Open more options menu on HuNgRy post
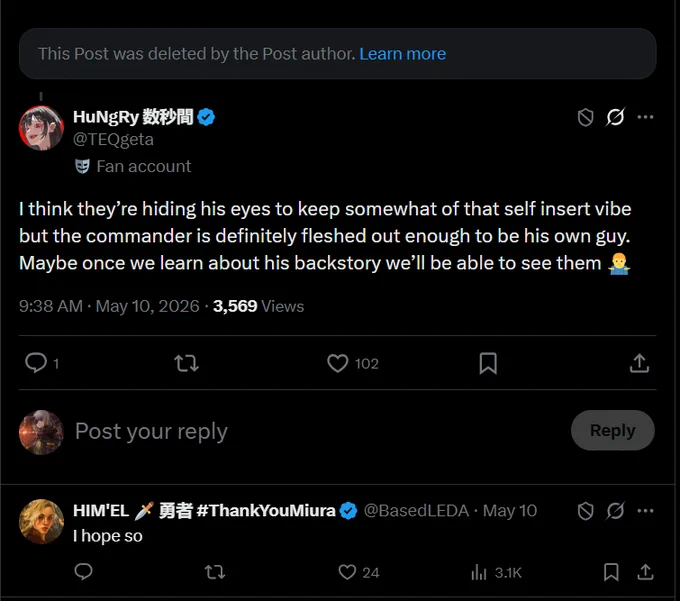The image size is (680, 601). click(x=645, y=117)
